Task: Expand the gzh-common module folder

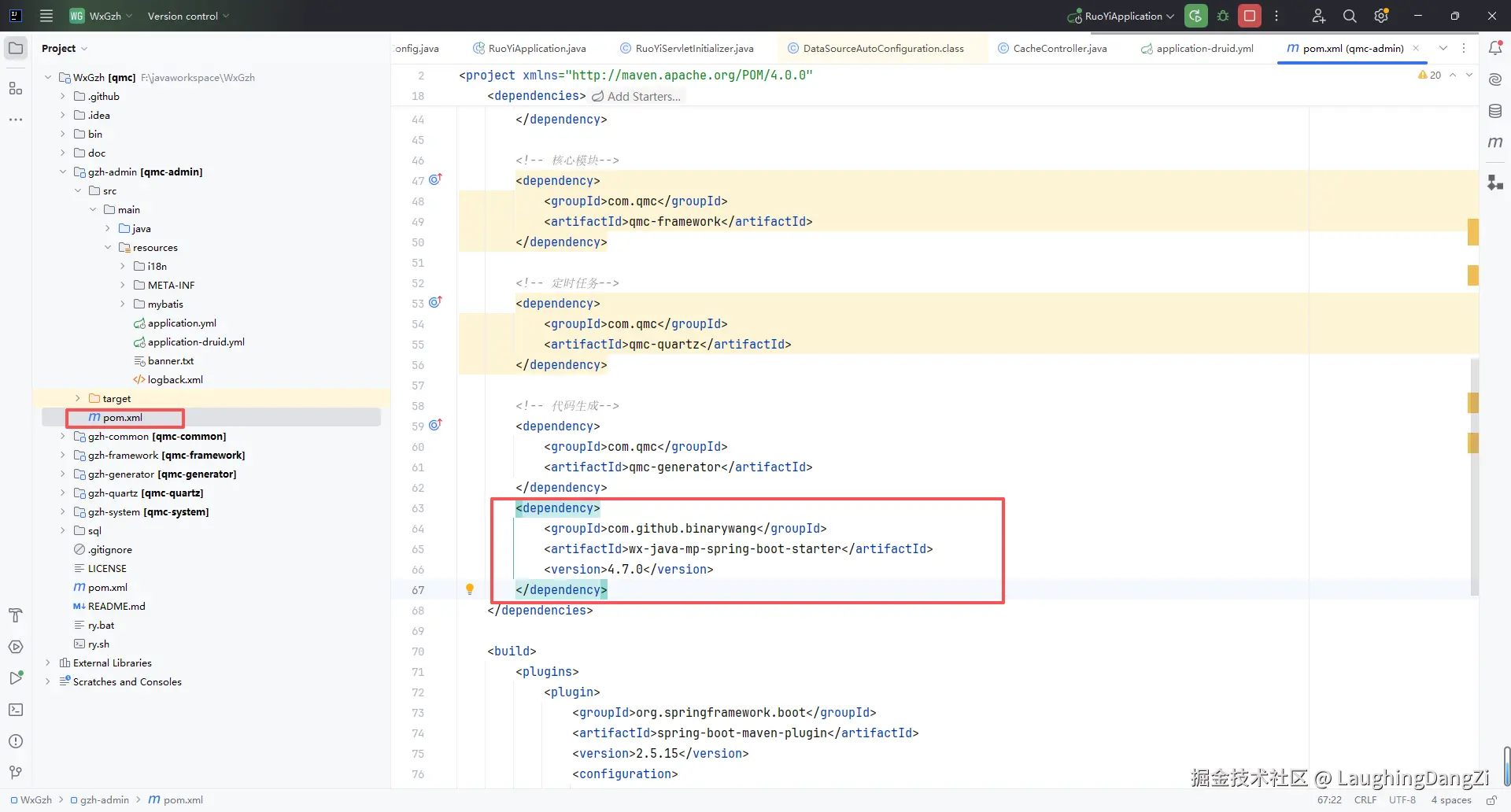Action: (x=63, y=437)
